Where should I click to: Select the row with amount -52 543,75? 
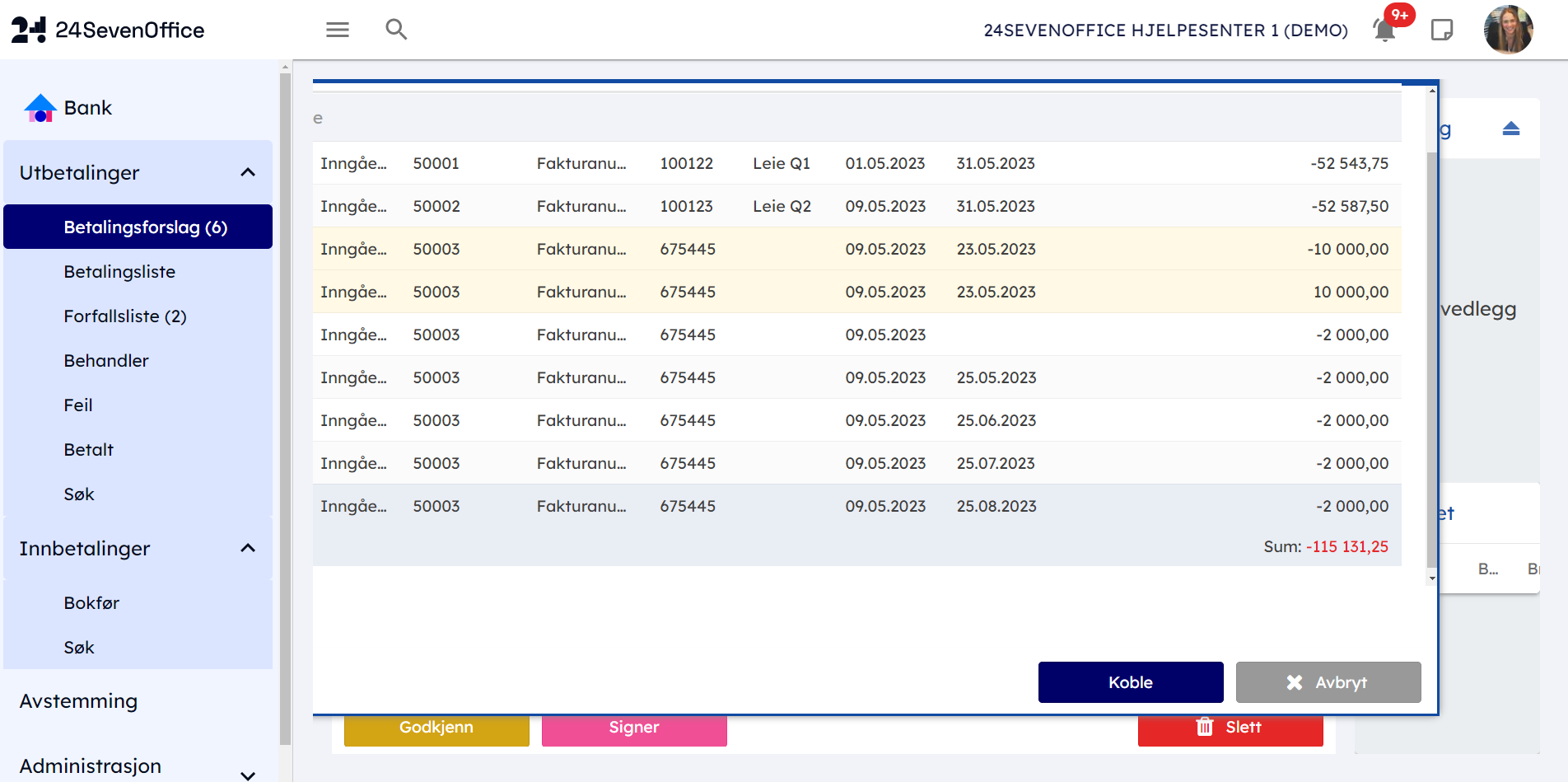pos(855,163)
